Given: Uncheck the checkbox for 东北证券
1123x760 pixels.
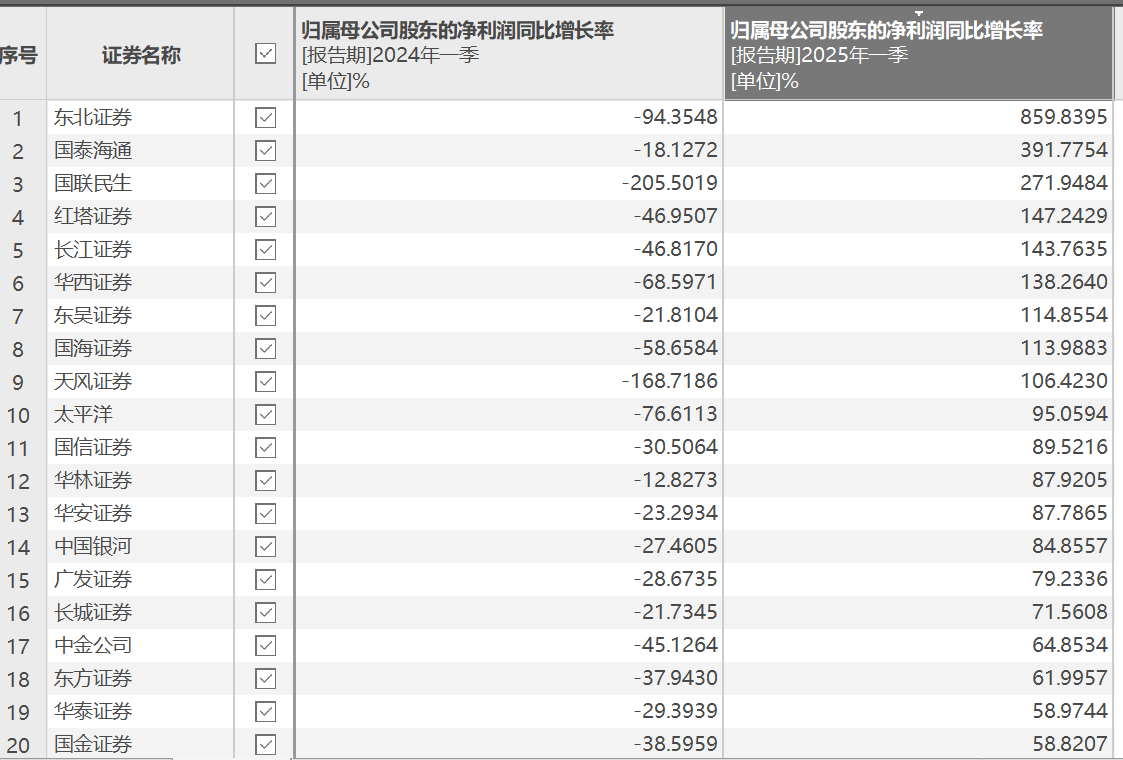Looking at the screenshot, I should 264,116.
